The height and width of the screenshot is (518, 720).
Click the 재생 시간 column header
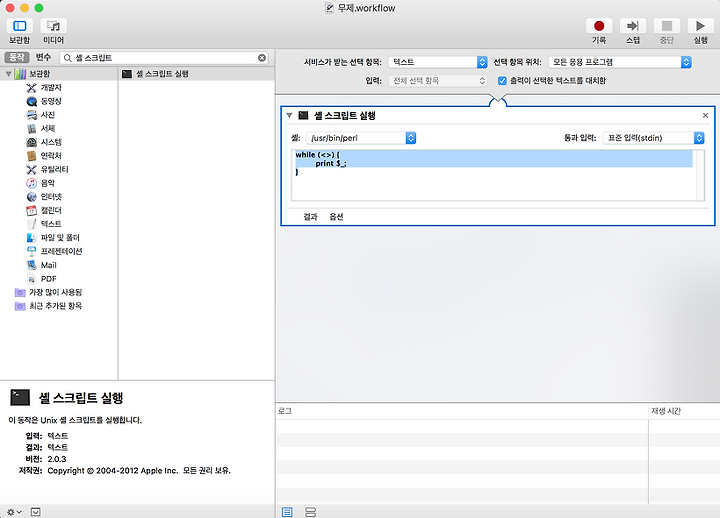684,411
